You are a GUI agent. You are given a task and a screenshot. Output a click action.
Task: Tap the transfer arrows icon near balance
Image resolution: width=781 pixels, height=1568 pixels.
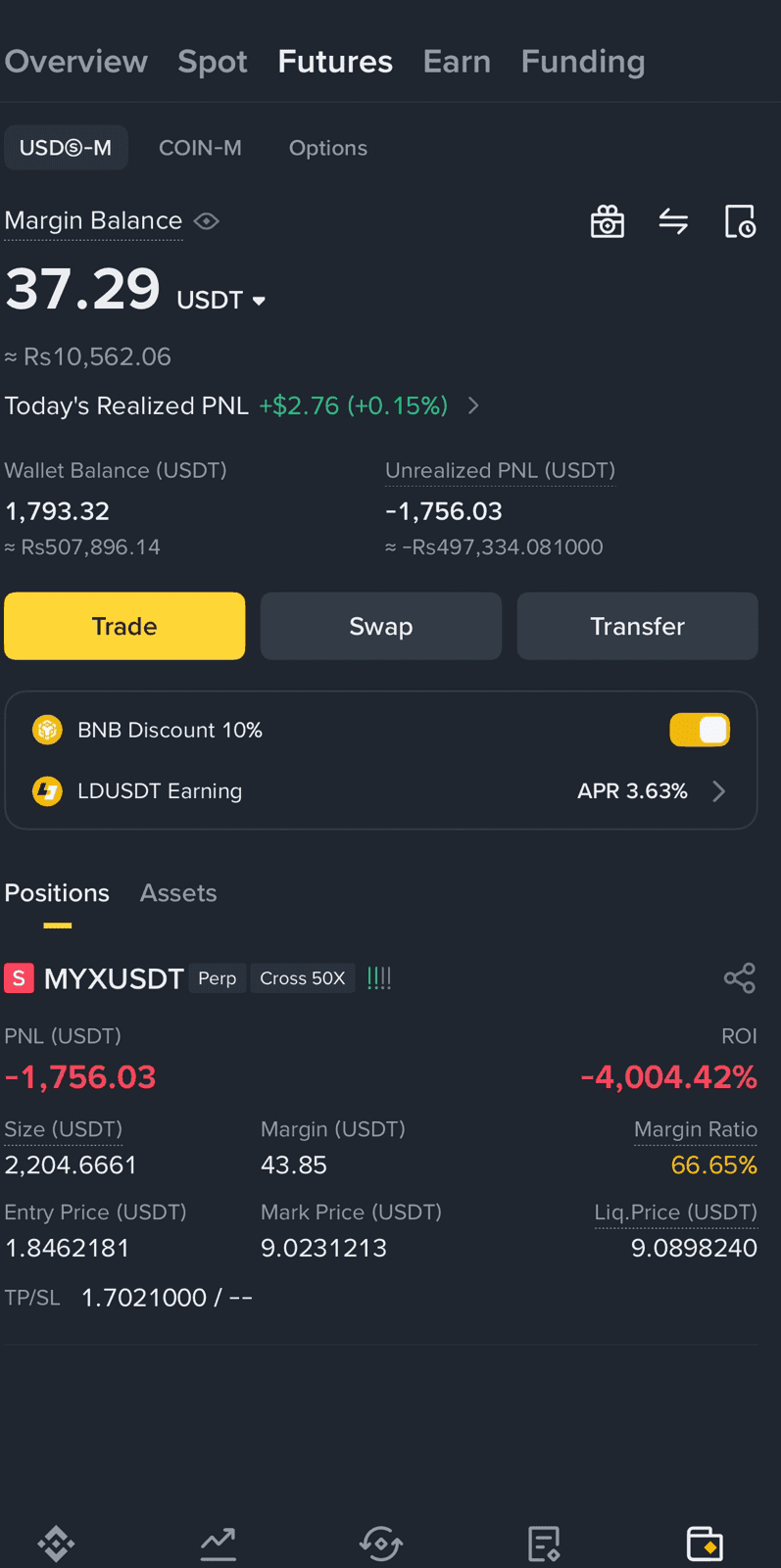[673, 222]
